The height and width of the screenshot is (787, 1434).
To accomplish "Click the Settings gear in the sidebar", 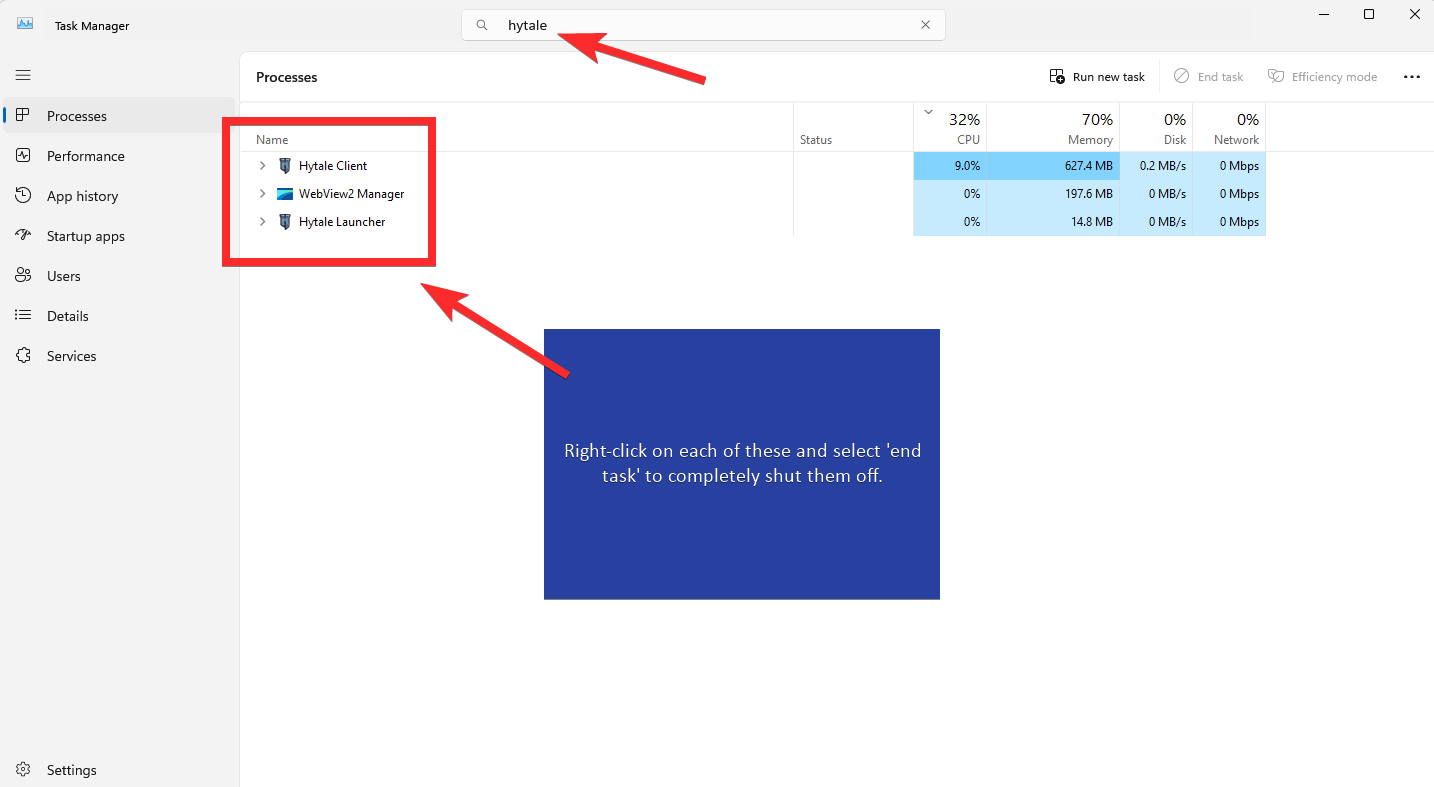I will point(24,770).
